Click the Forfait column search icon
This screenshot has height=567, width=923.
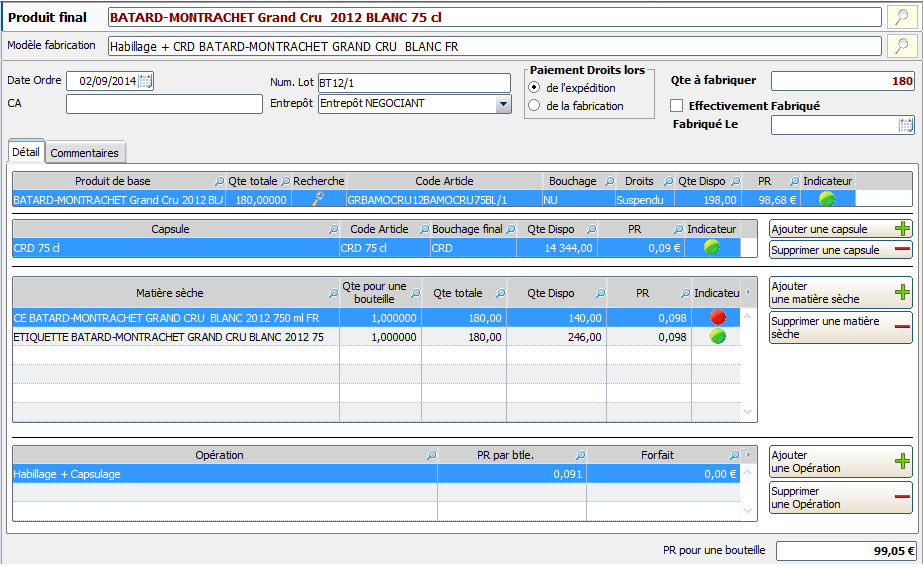(734, 455)
